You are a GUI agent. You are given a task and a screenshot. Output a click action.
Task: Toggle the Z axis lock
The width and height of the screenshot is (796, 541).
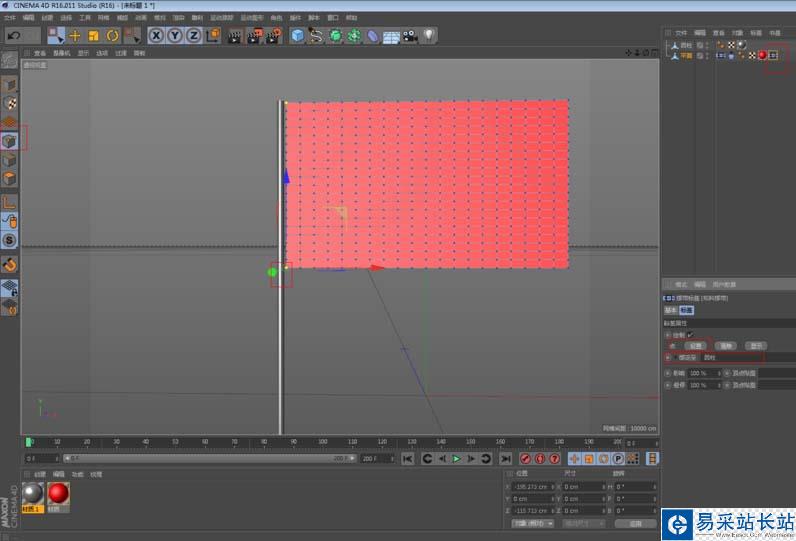(191, 35)
